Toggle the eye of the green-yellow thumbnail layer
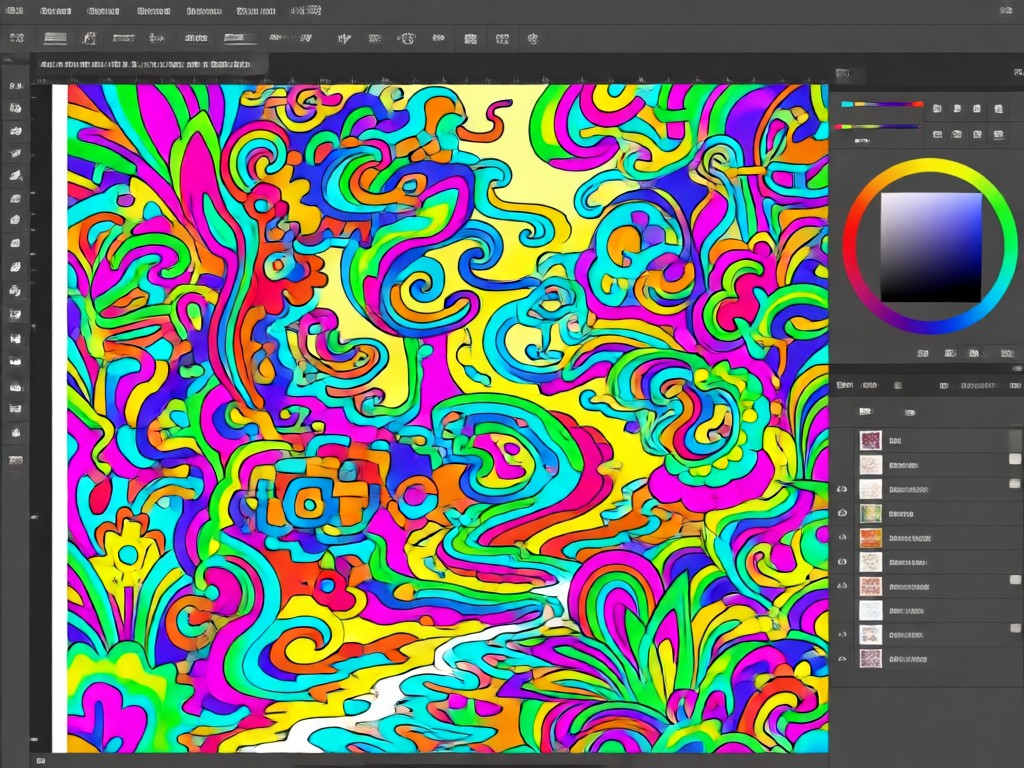1024x768 pixels. click(842, 513)
